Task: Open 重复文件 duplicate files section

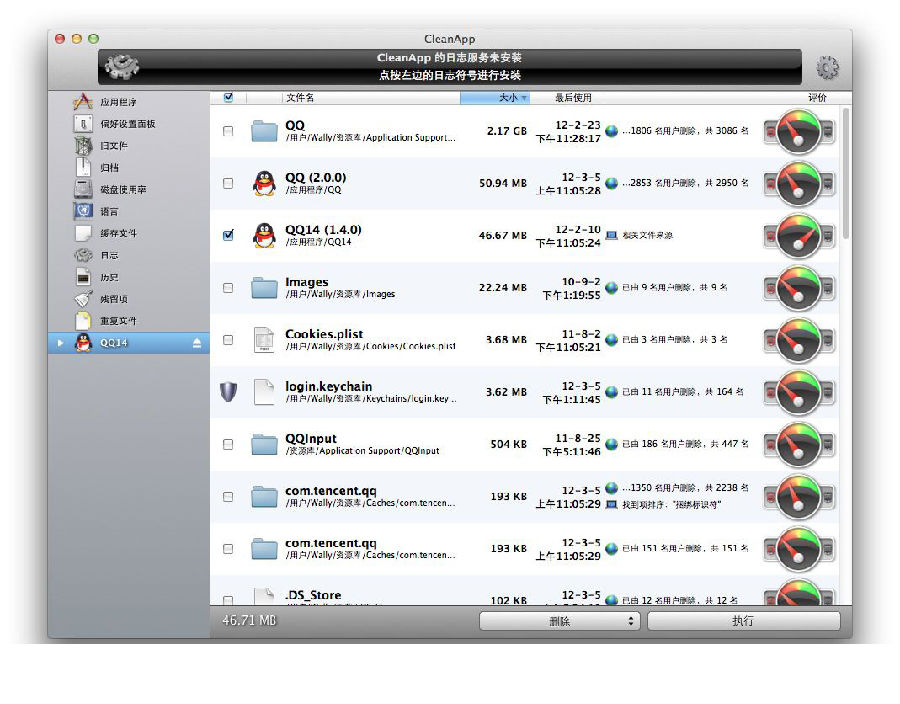Action: (118, 321)
